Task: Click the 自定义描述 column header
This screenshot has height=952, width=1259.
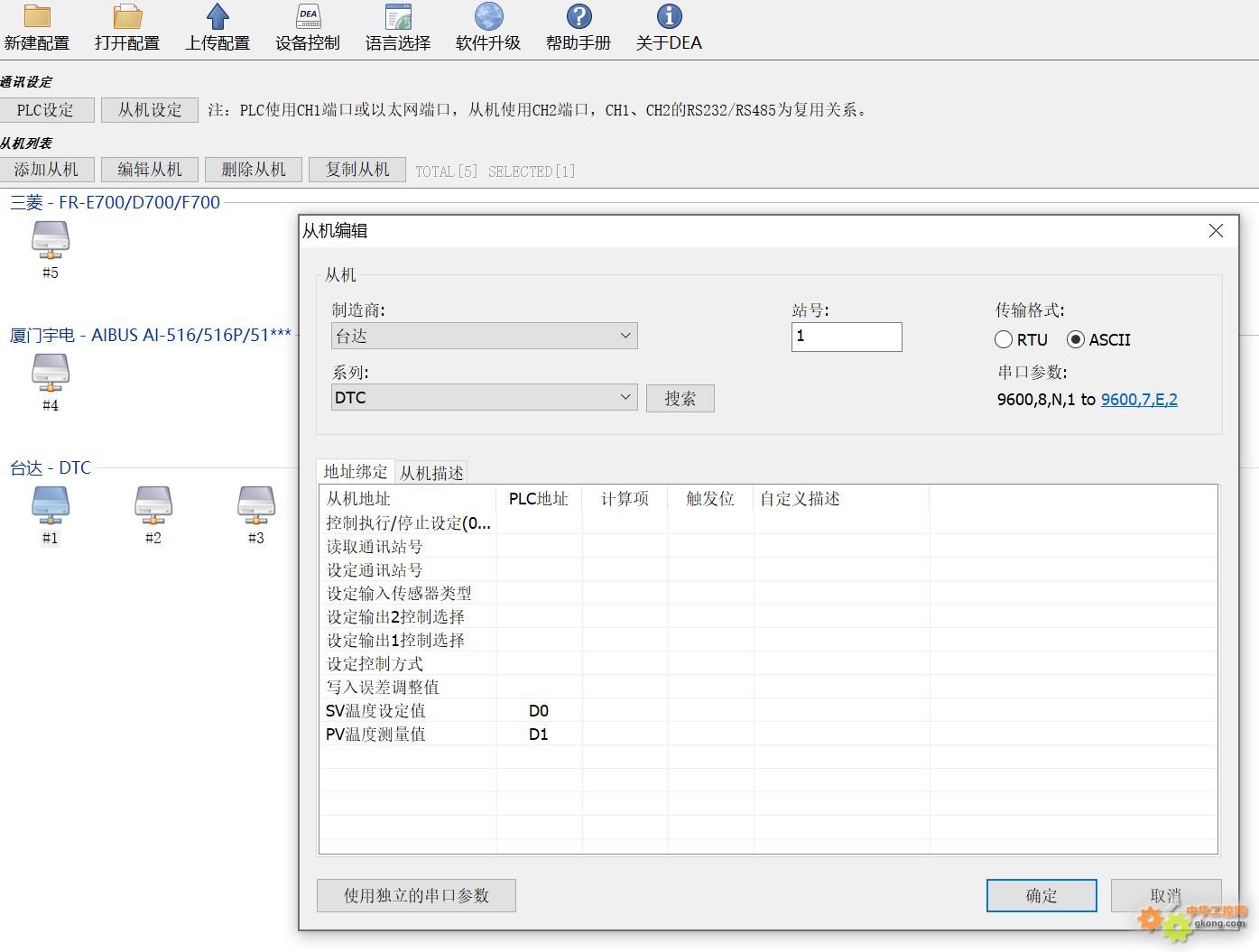Action: coord(841,498)
